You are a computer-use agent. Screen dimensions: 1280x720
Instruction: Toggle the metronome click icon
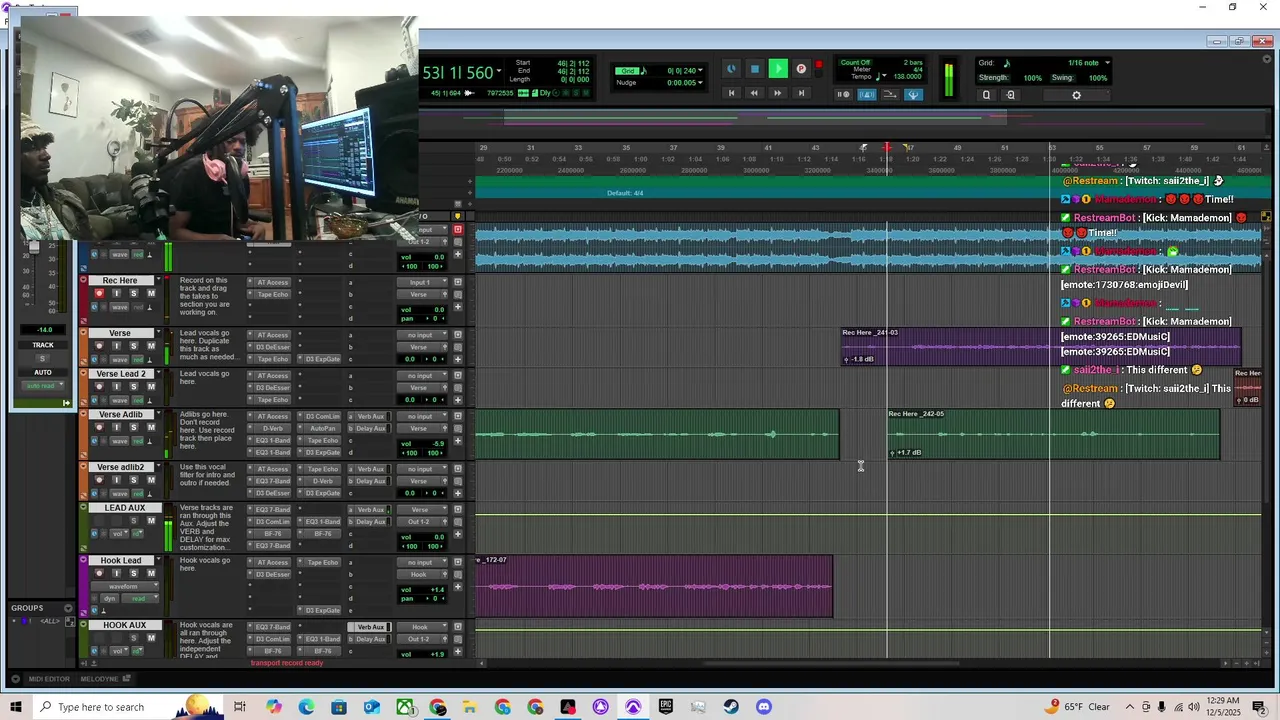coord(867,95)
